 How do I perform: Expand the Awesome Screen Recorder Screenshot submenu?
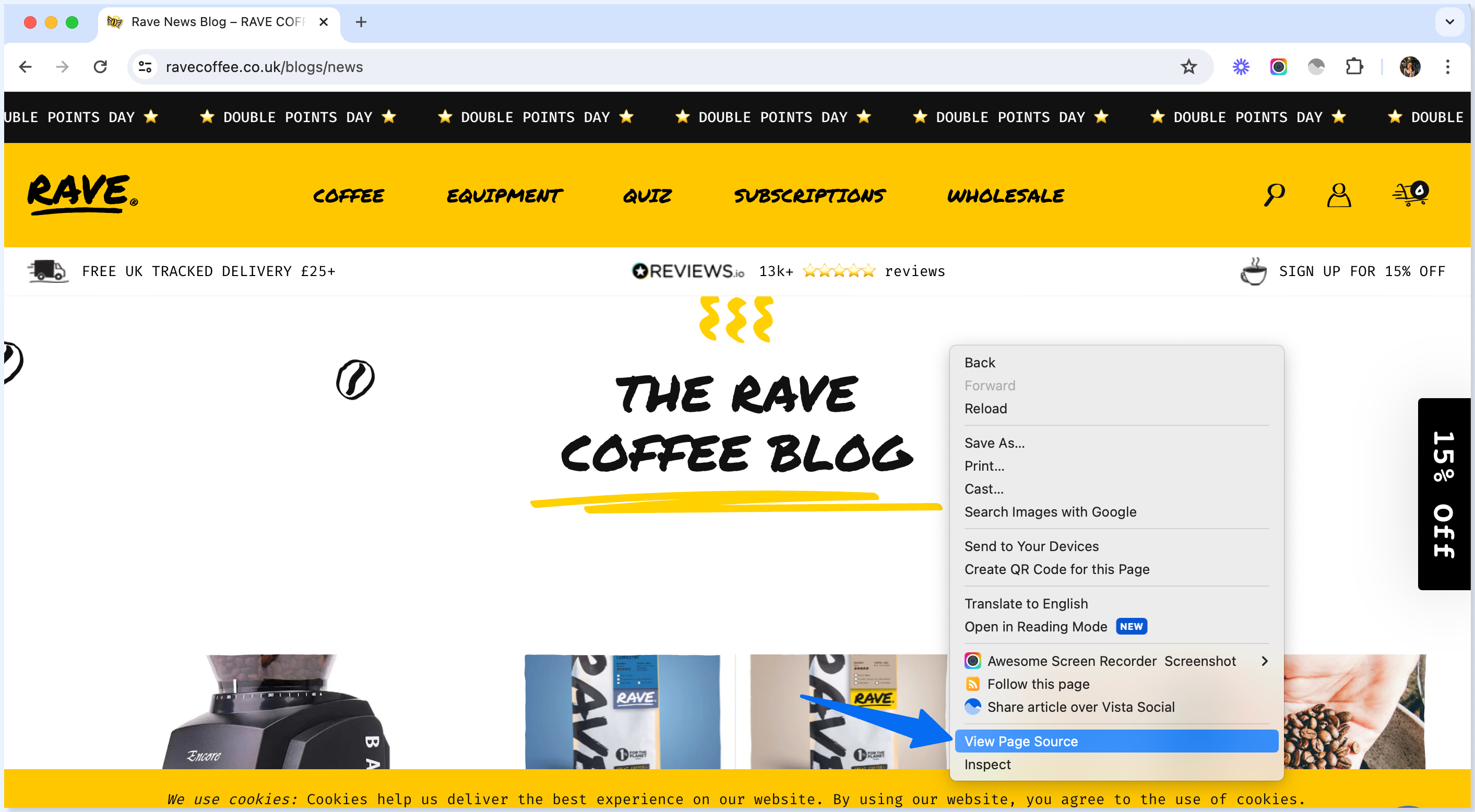(1264, 661)
